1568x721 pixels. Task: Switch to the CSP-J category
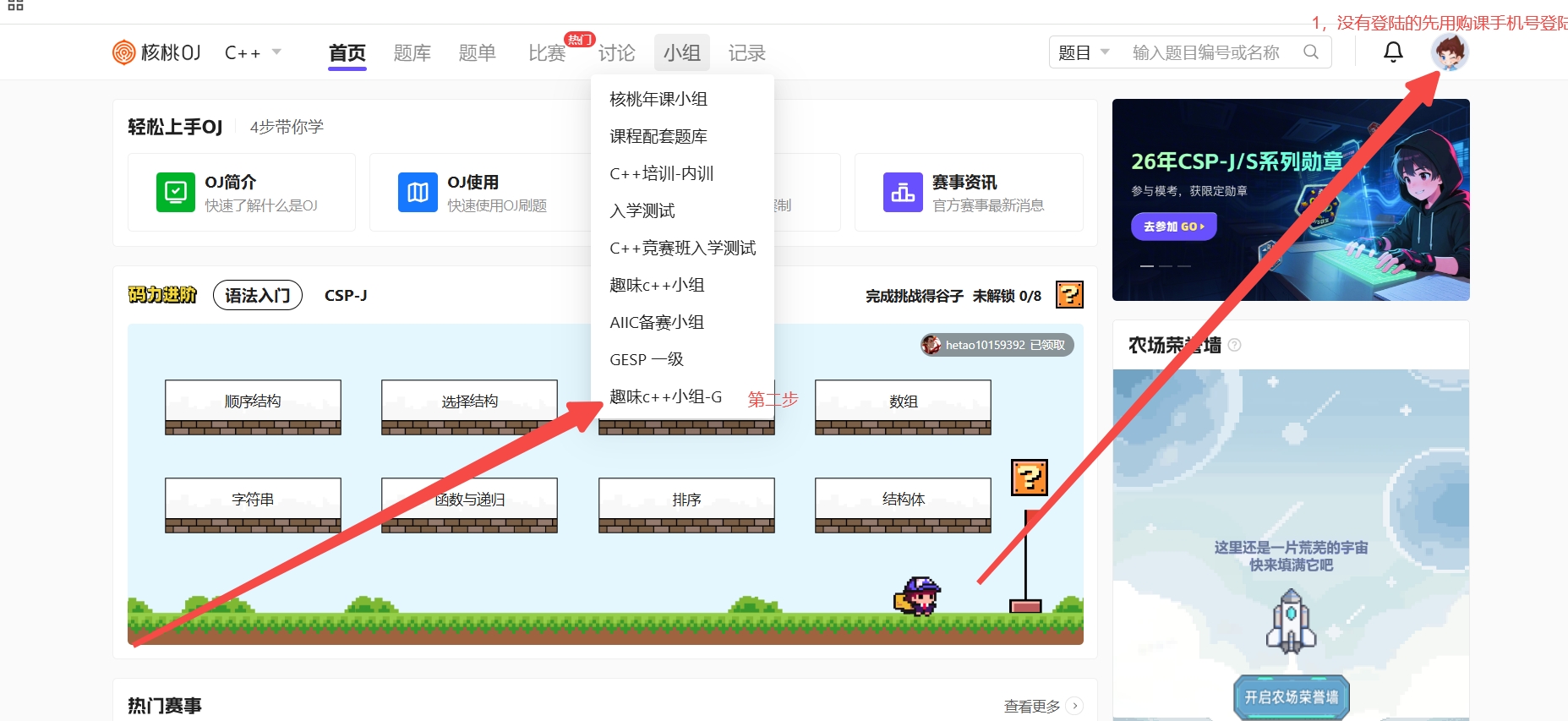tap(346, 295)
